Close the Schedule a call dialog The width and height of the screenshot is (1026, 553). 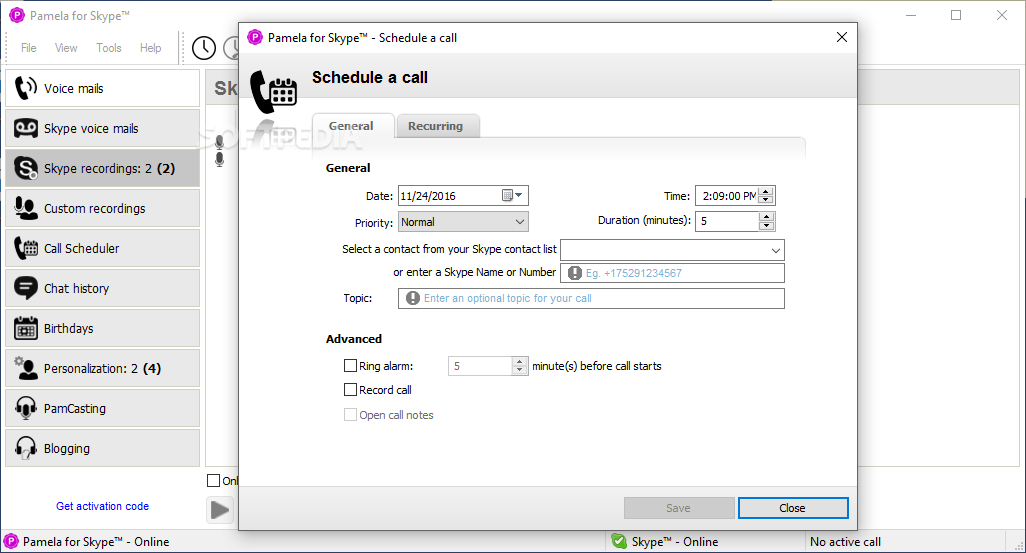pos(841,37)
